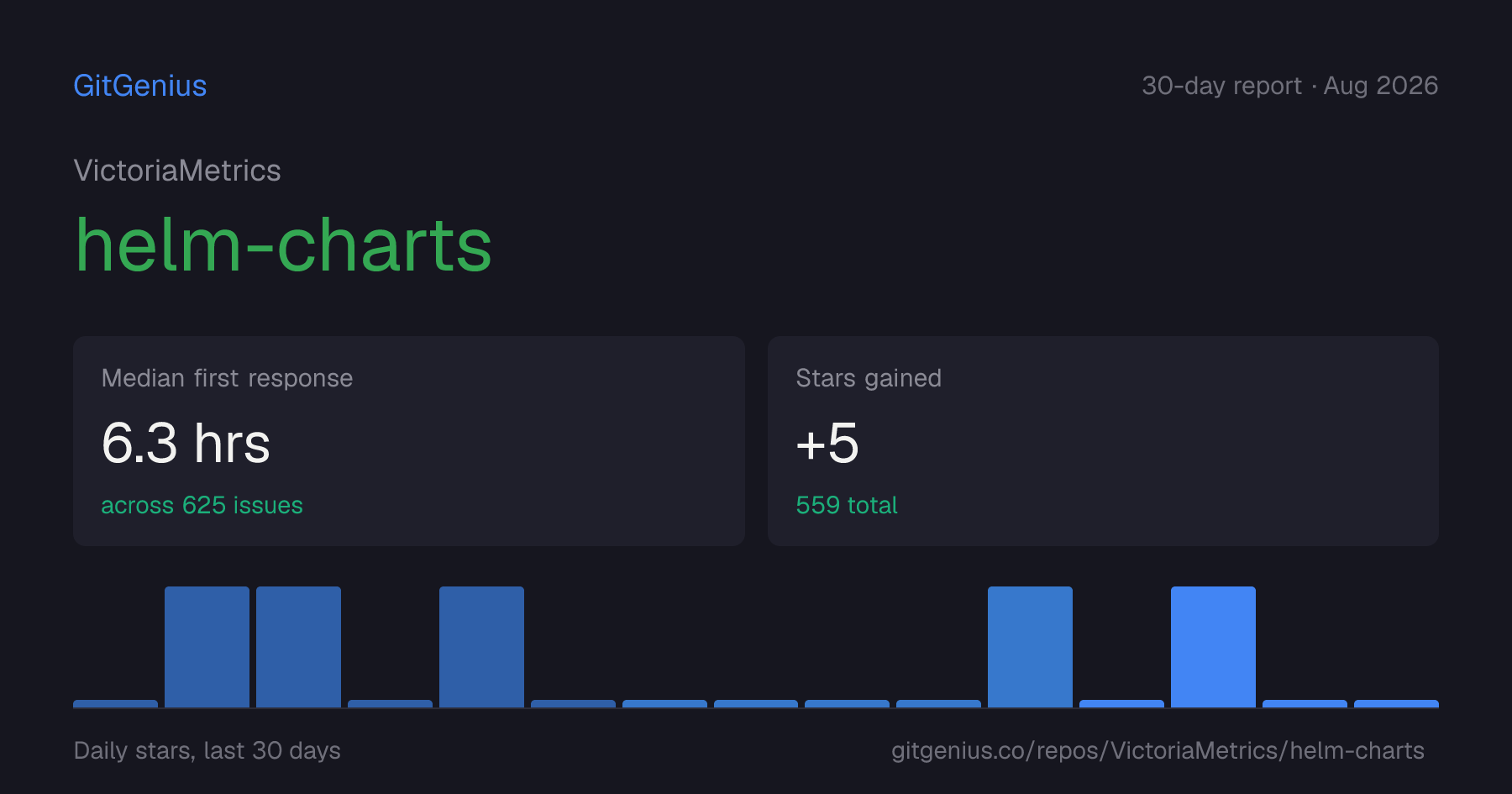Select the VictoriaMetrics organization name

click(x=177, y=171)
